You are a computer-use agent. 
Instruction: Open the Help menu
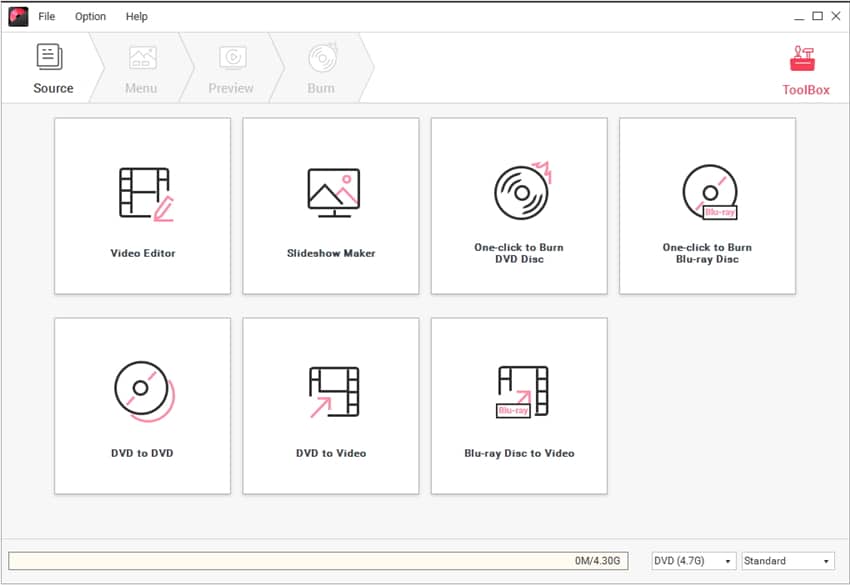[x=137, y=17]
